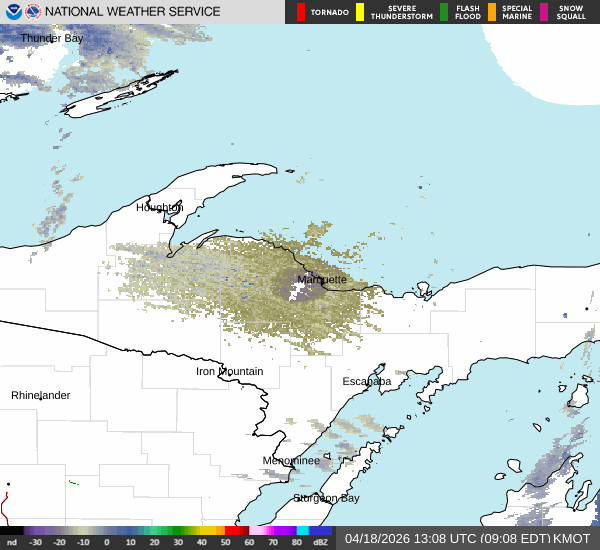Click the Sturgeon Bay label
The image size is (600, 550).
[x=326, y=498]
